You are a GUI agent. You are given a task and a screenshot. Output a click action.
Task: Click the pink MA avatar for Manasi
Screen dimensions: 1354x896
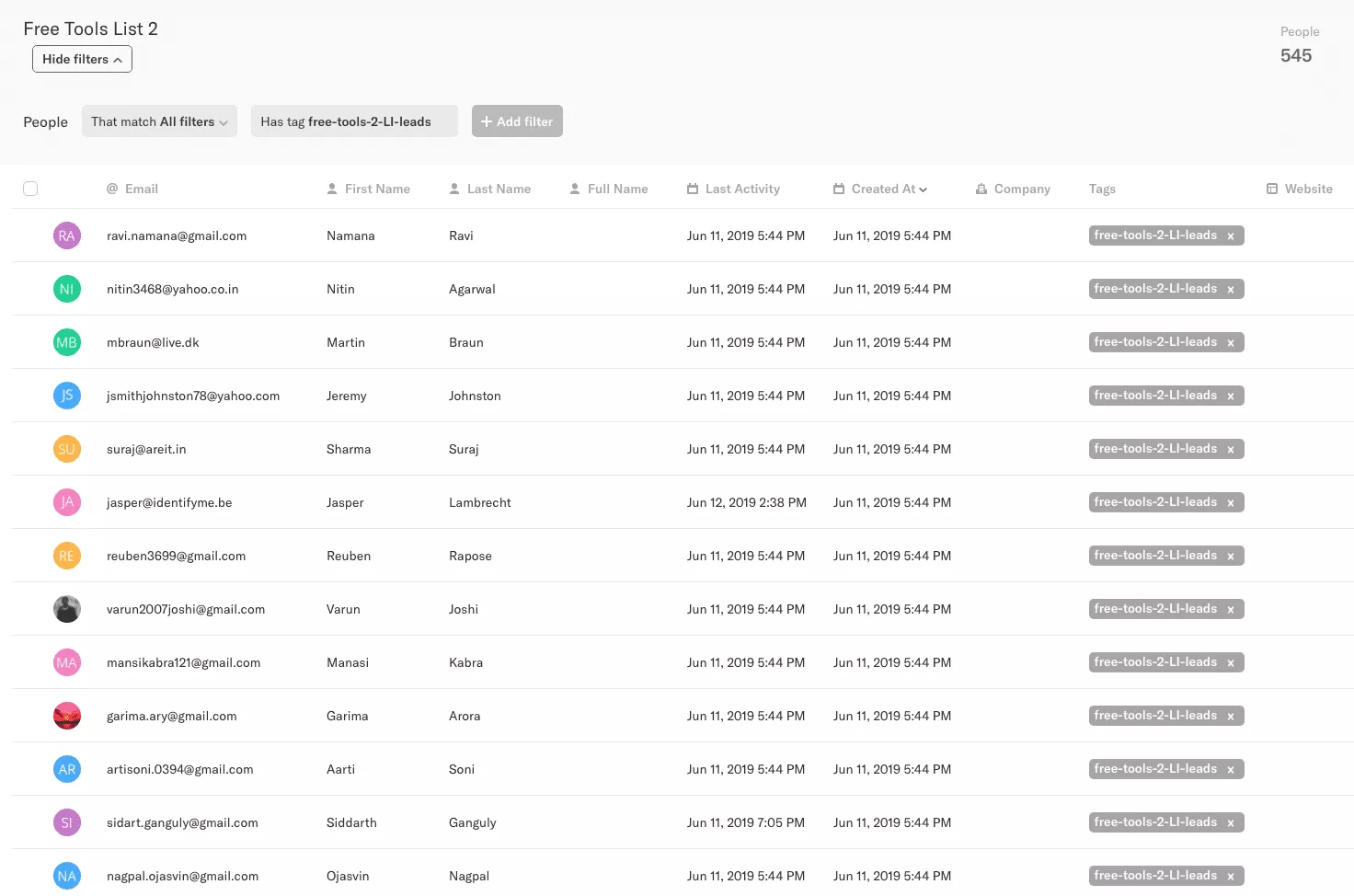[66, 662]
